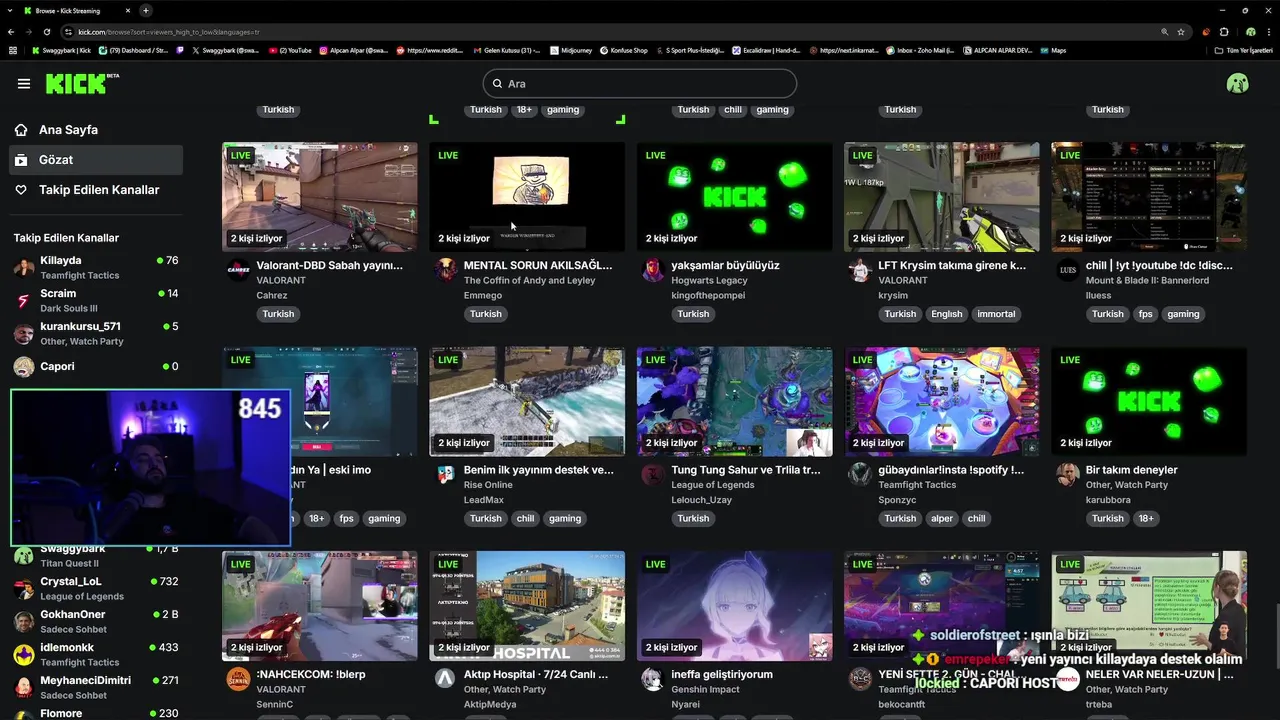Open the green user avatar menu
Image resolution: width=1280 pixels, height=720 pixels.
tap(1237, 84)
